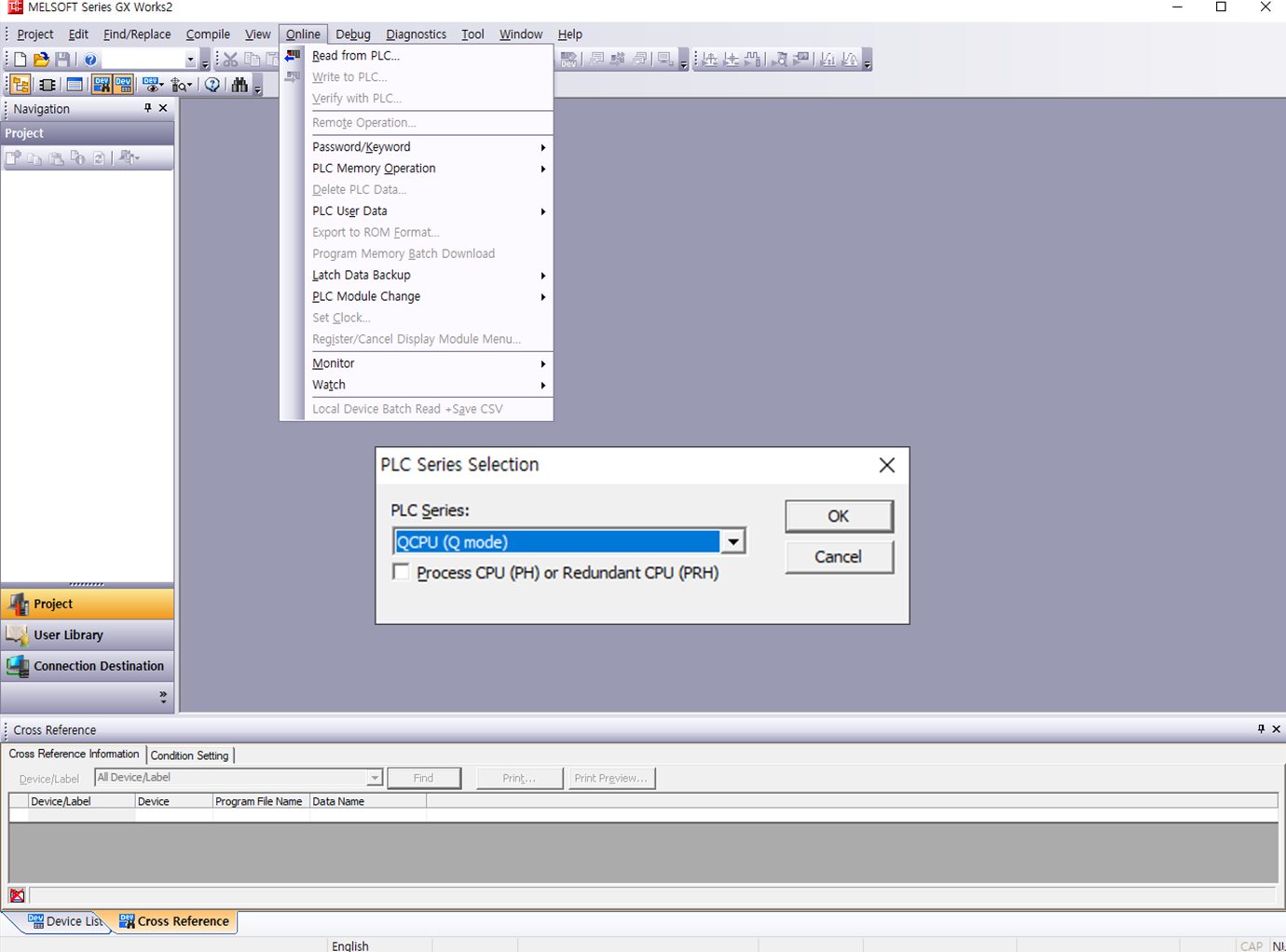The image size is (1286, 952).
Task: Click the speech-bubble help question icon
Action: pos(212,85)
